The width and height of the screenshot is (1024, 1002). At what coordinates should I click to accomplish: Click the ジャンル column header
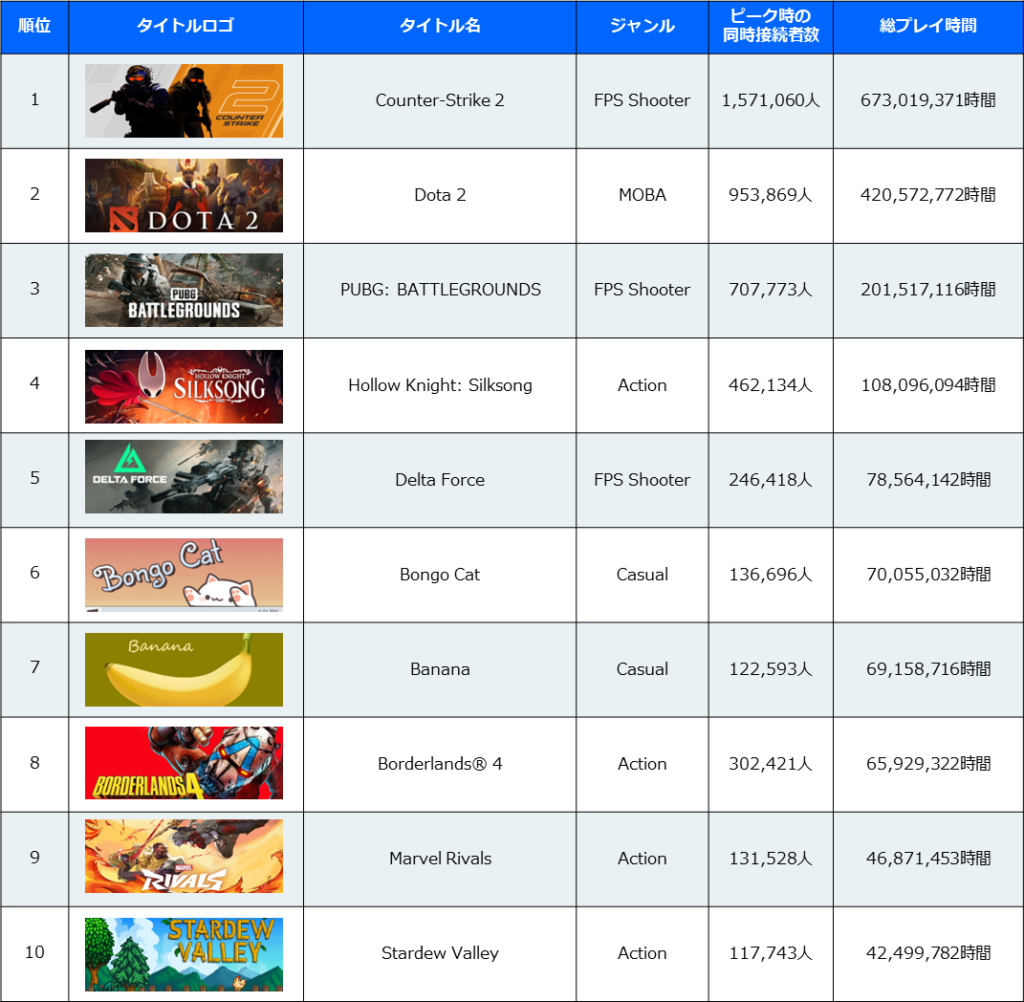click(x=642, y=26)
